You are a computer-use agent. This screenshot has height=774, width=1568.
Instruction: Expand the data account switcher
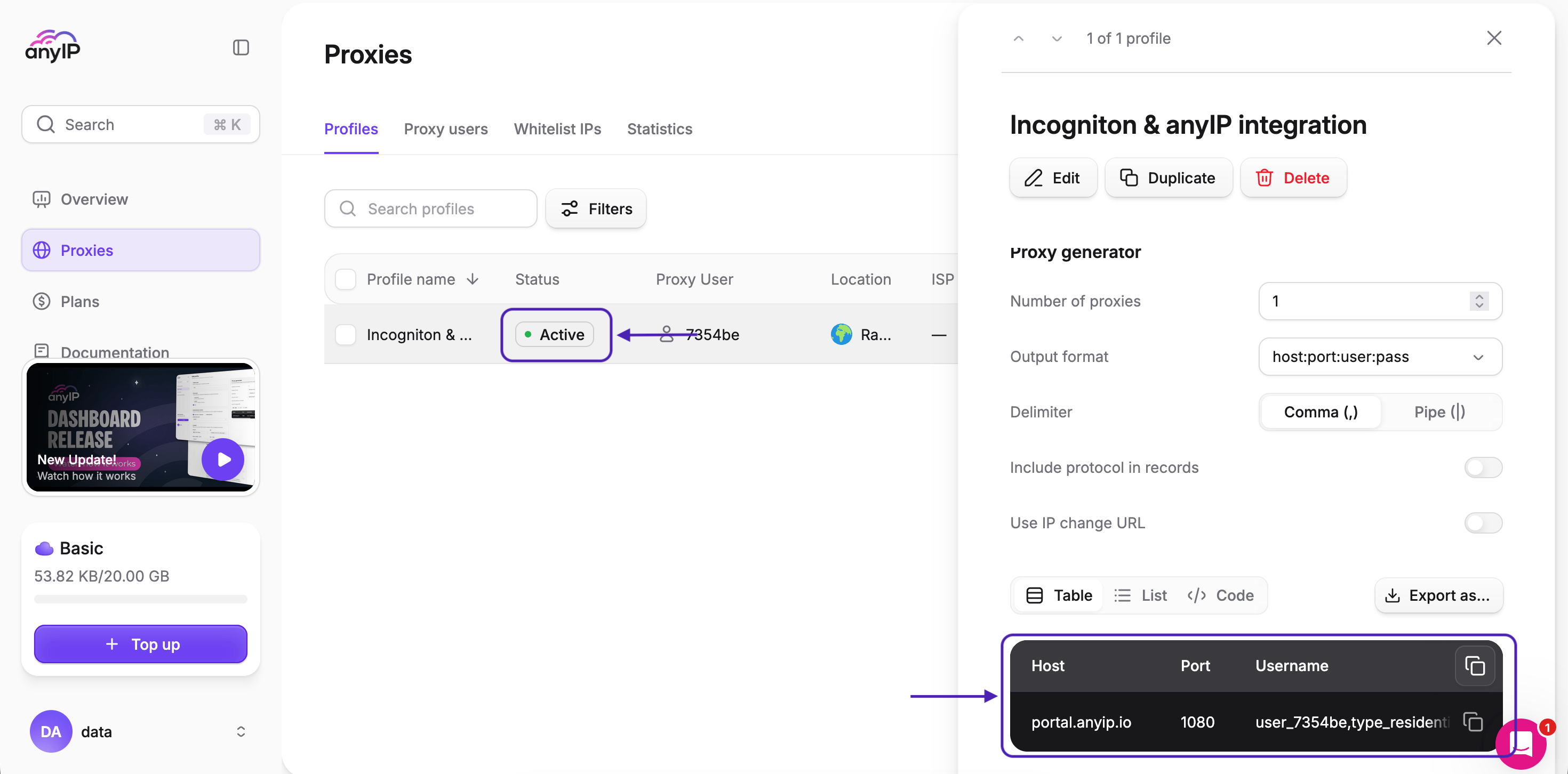(241, 731)
